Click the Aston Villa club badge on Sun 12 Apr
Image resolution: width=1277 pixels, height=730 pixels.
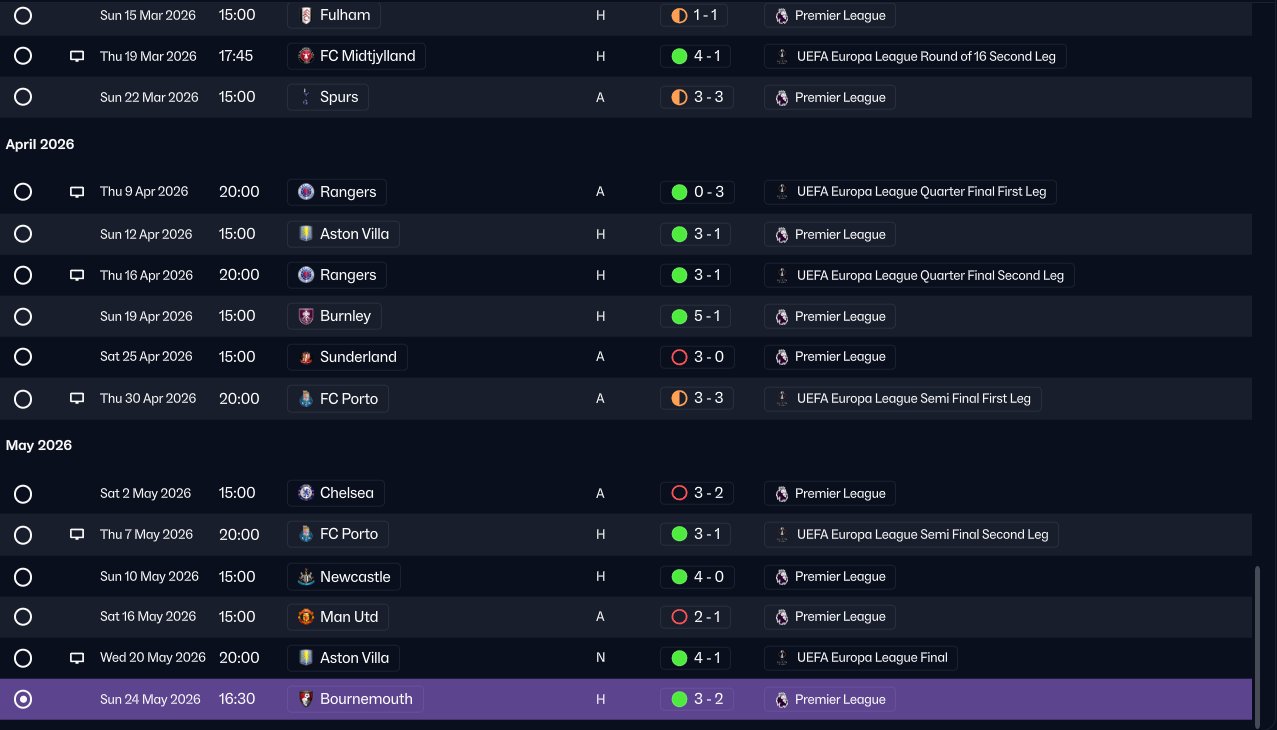click(306, 234)
